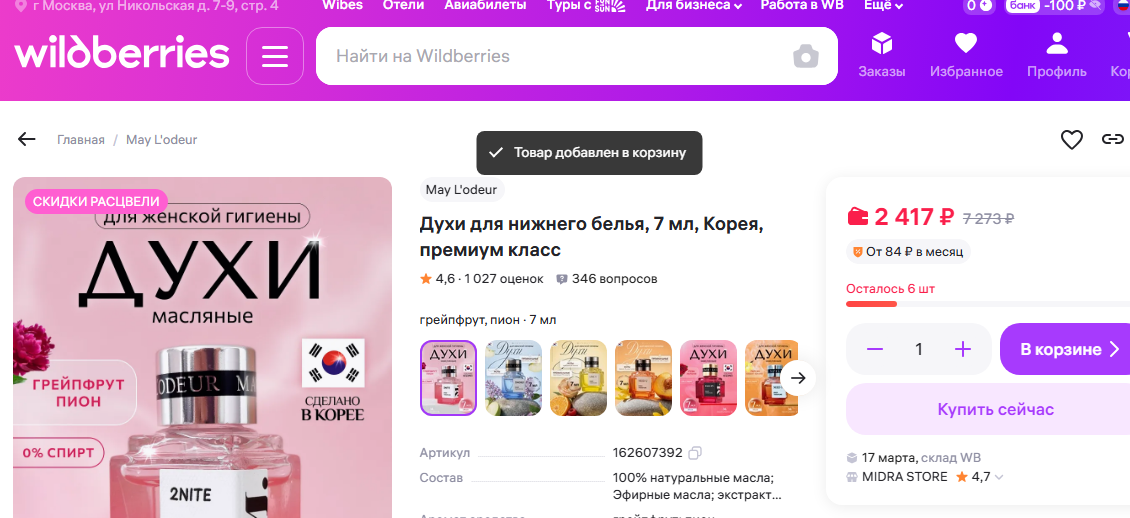Image resolution: width=1130 pixels, height=518 pixels.
Task: Click the location pin address icon
Action: pos(21,6)
